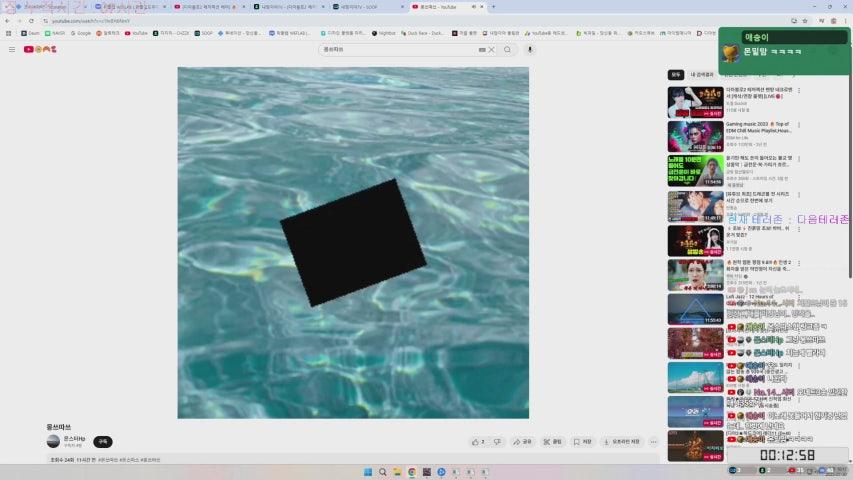853x480 pixels.
Task: Open the first recommended live video thumbnail
Action: coord(695,102)
